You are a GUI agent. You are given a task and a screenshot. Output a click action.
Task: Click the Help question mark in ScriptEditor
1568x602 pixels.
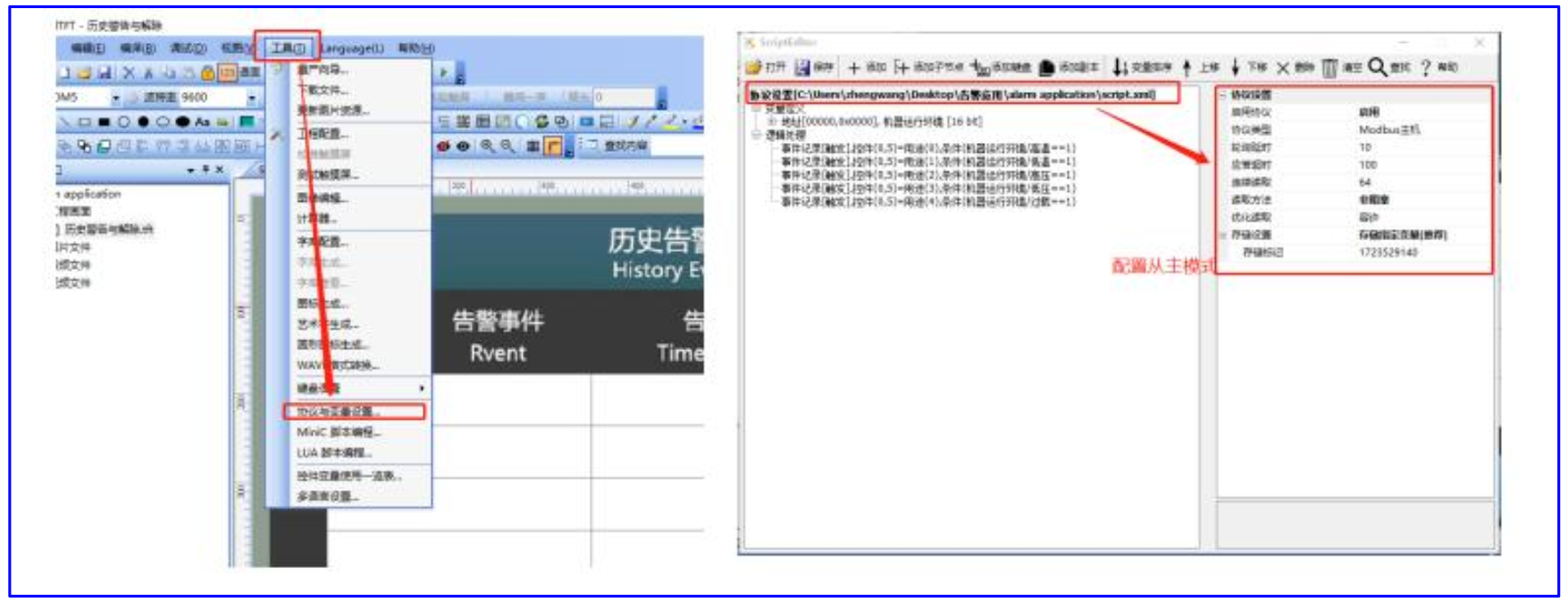click(1425, 67)
